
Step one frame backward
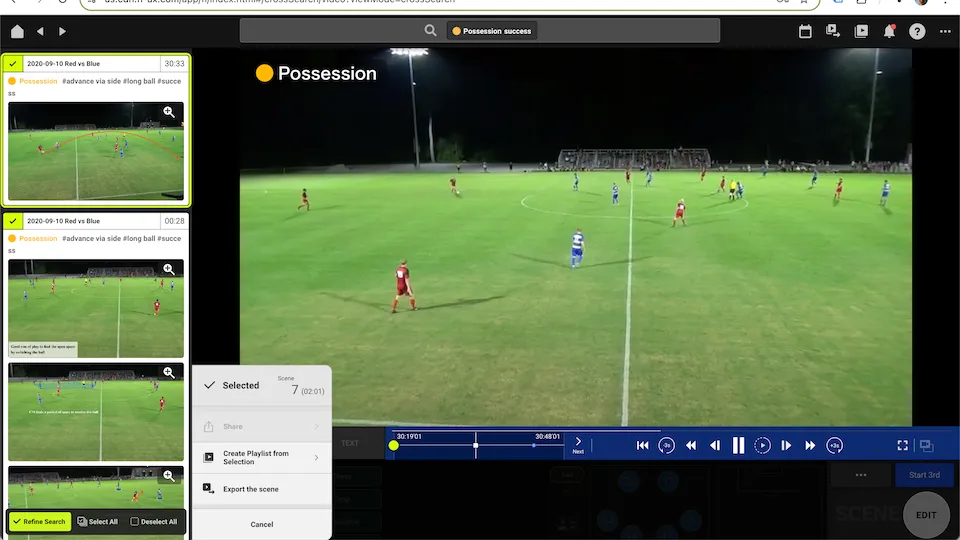tap(714, 446)
